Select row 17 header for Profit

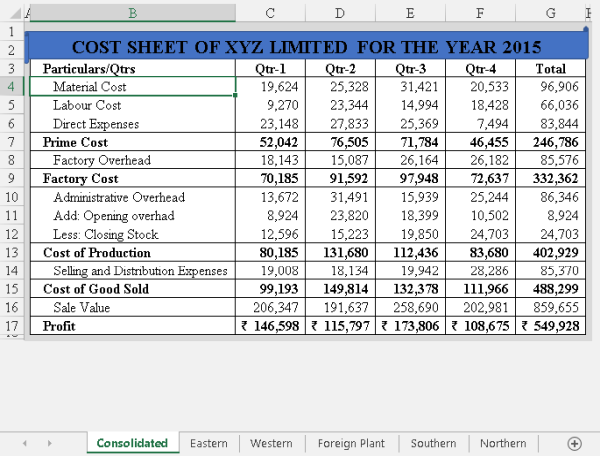pyautogui.click(x=12, y=326)
